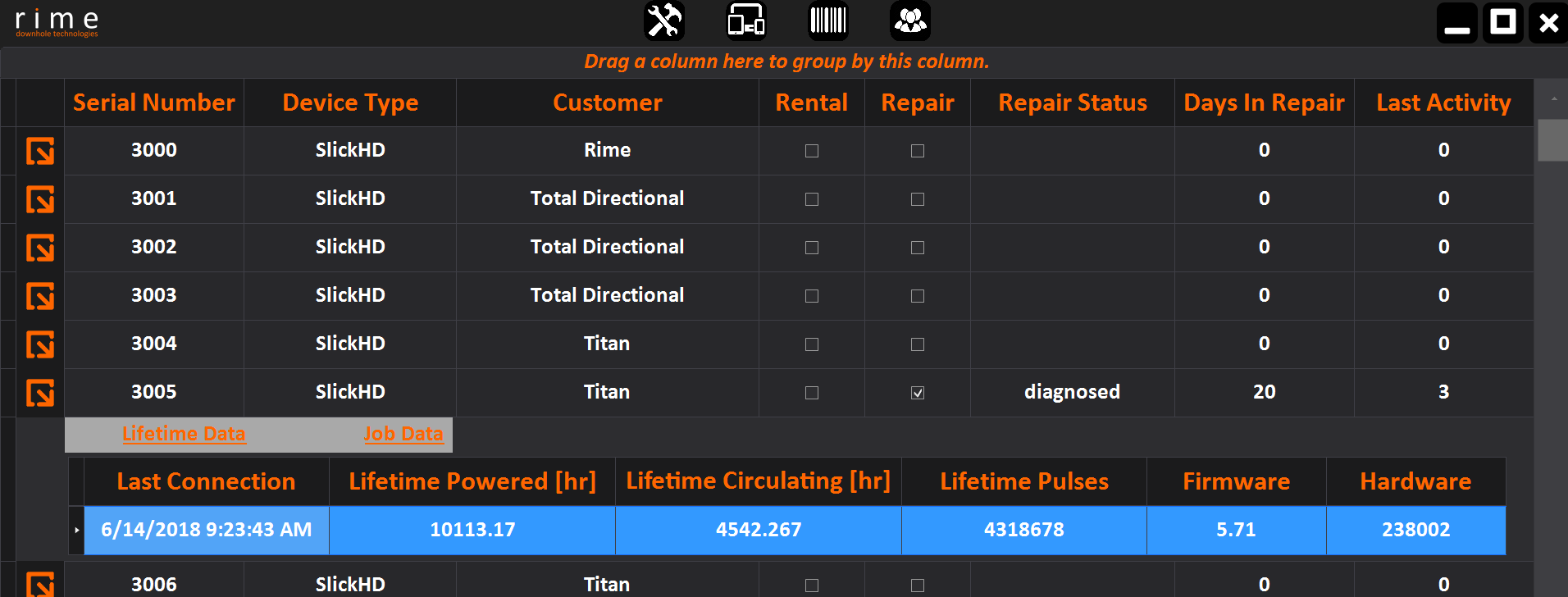
Task: Toggle Rental checkbox for serial 3000
Action: coord(812,151)
